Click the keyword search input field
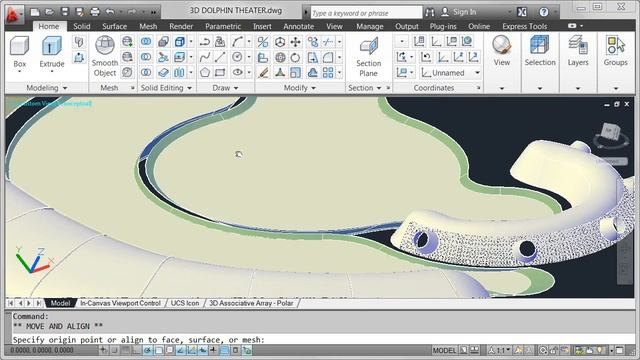Image resolution: width=640 pixels, height=360 pixels. pos(366,13)
